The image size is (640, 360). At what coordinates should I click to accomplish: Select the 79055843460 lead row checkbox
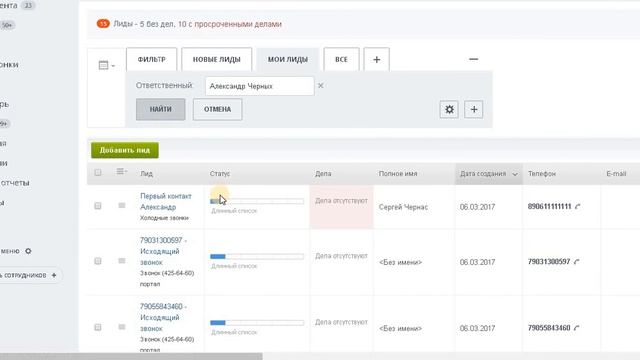98,327
